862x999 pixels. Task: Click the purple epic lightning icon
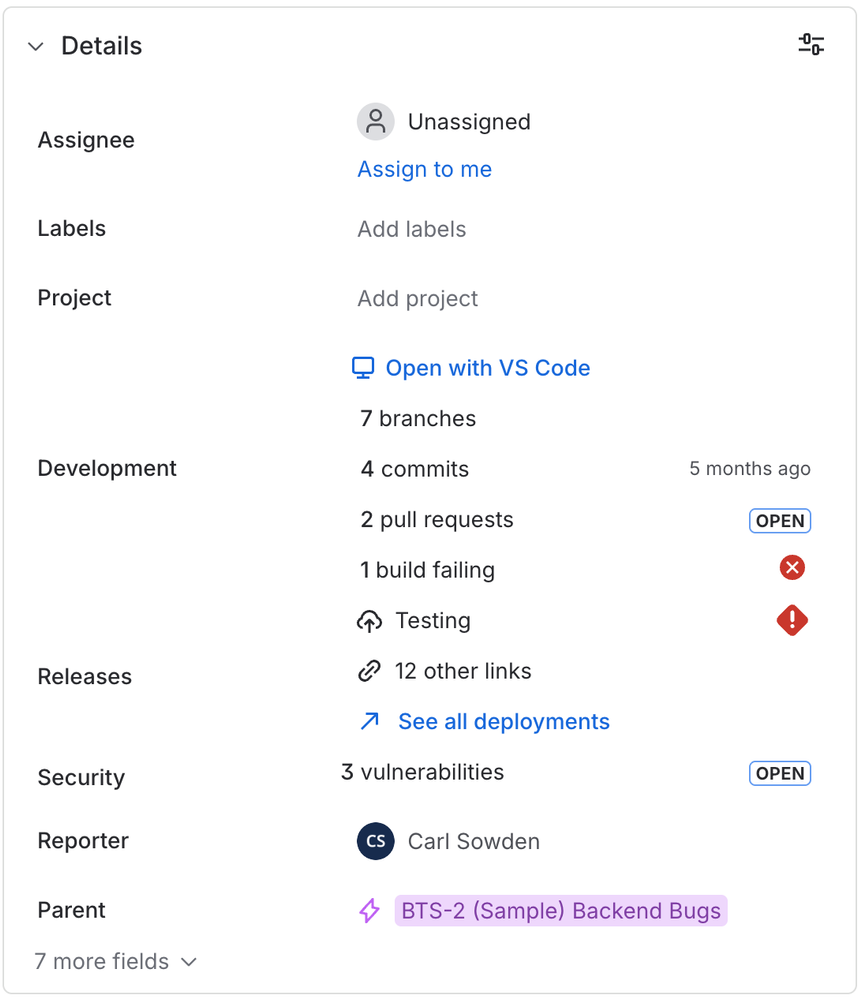(369, 911)
